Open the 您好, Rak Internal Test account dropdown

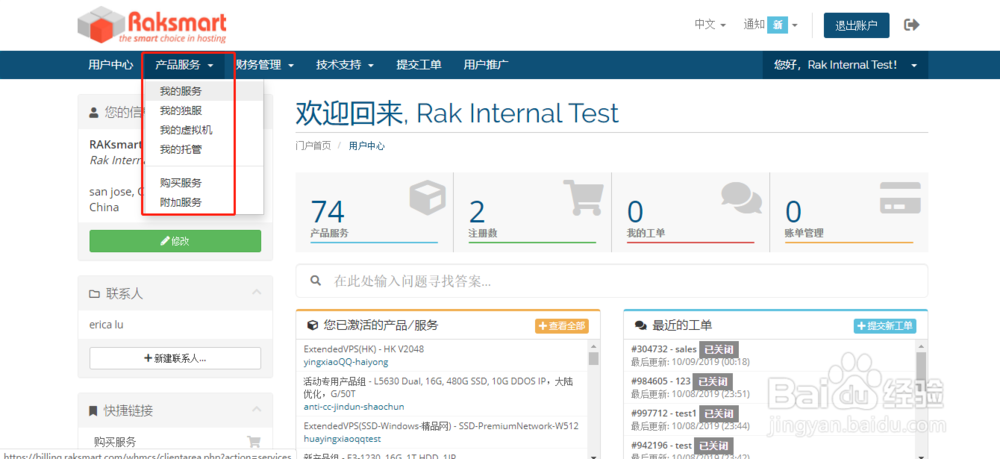pos(845,65)
